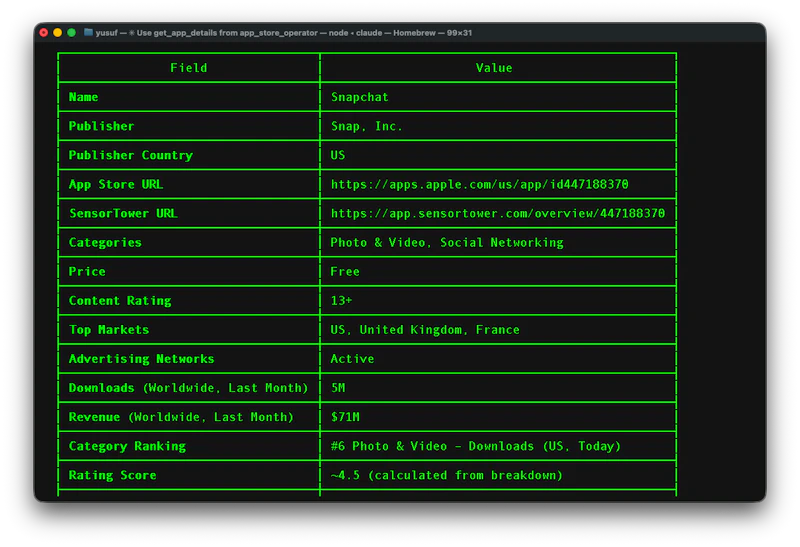Click the 'Advertising Networks' field label
This screenshot has height=547, width=800.
(141, 359)
